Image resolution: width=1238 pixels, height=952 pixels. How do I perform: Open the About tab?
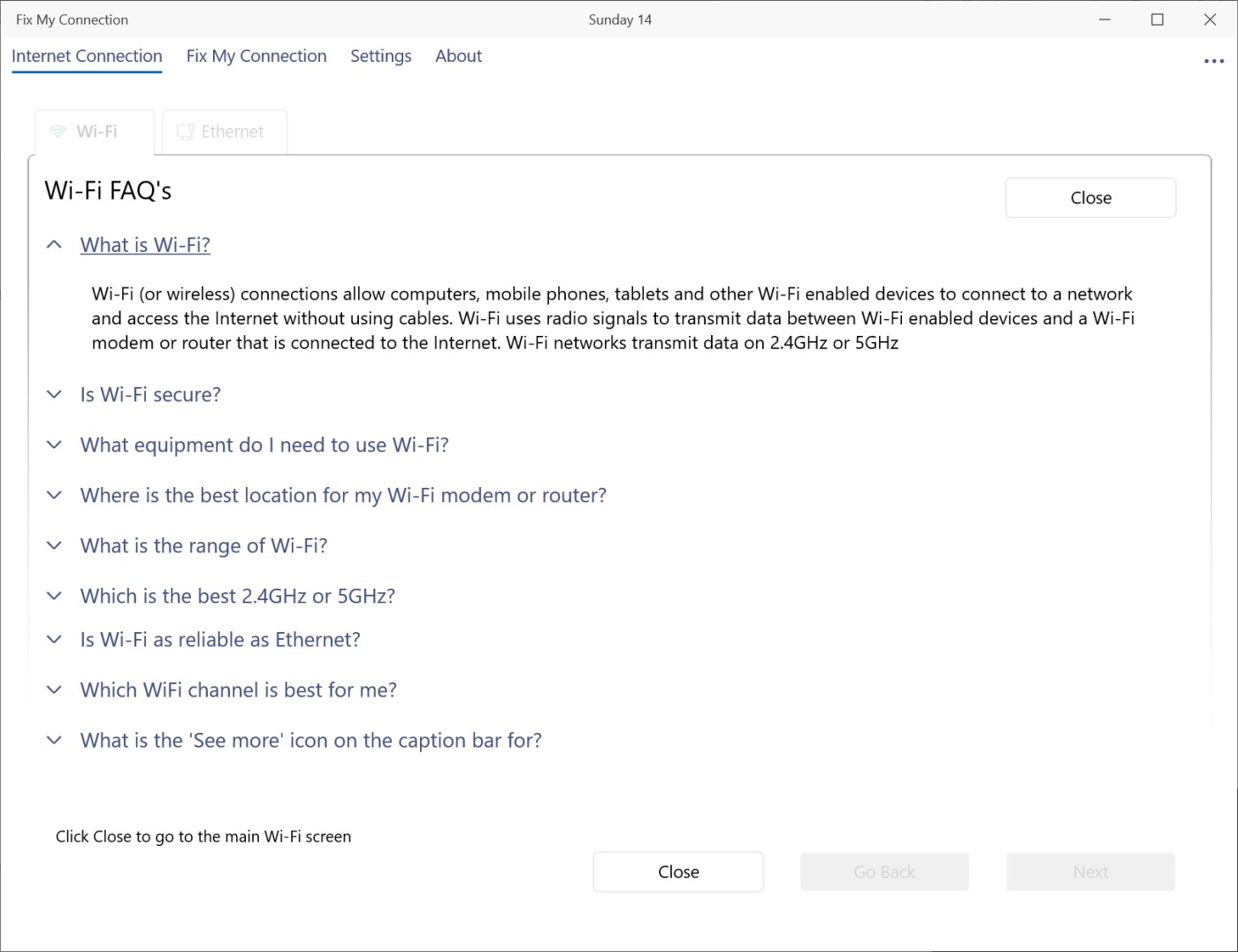[x=458, y=56]
